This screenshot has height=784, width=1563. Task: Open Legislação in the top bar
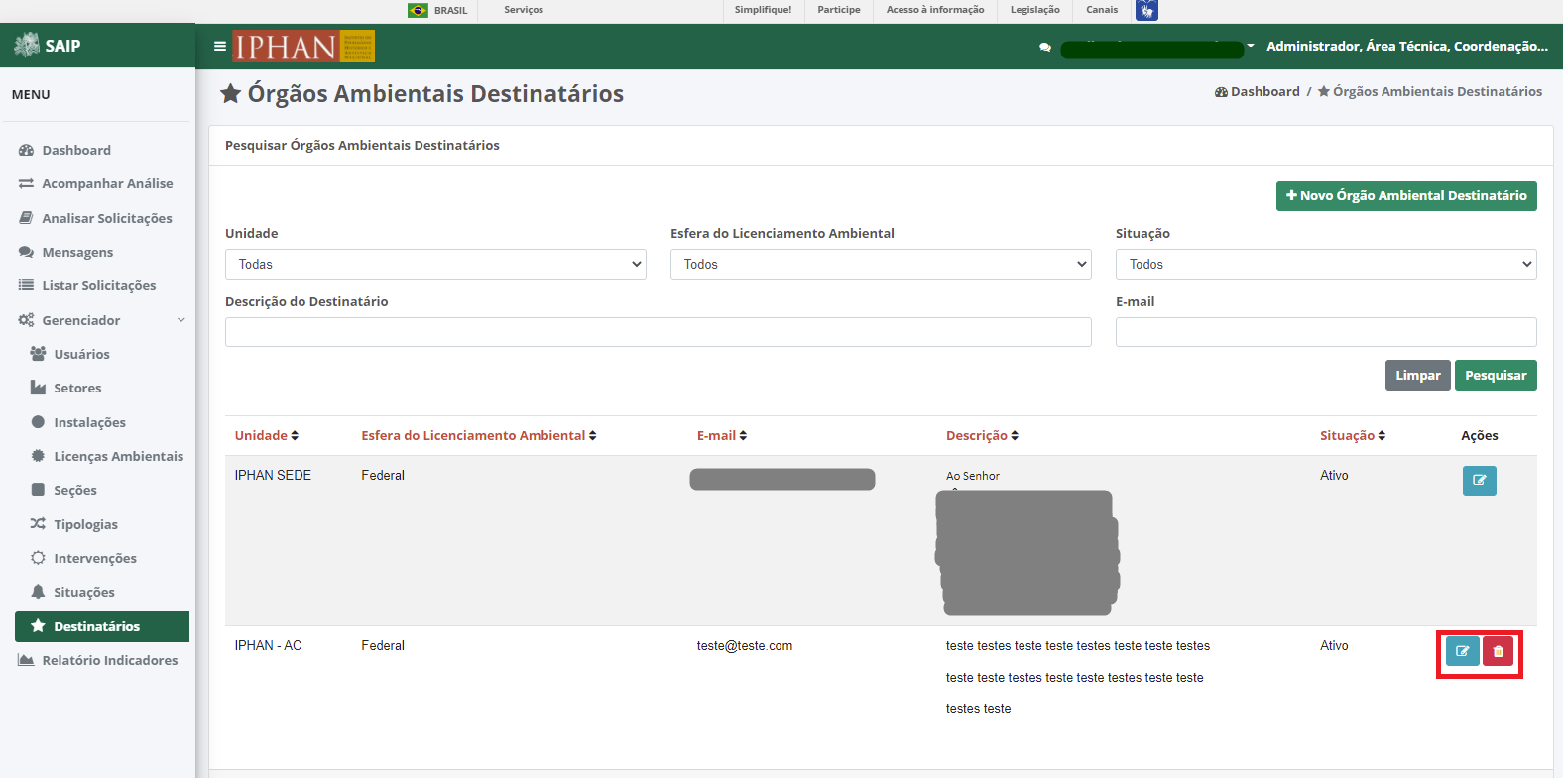pos(1034,10)
